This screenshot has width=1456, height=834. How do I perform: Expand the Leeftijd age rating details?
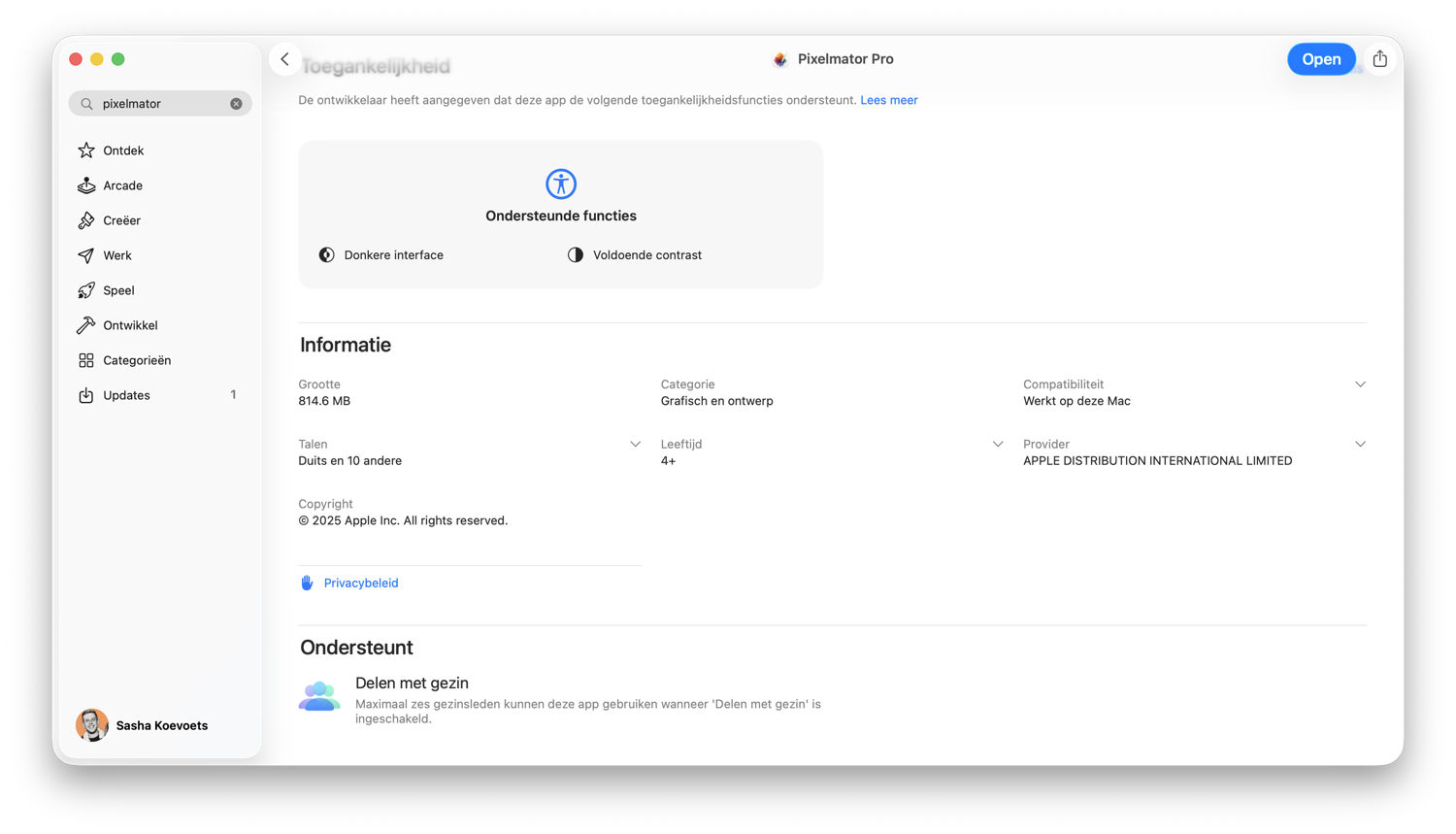pyautogui.click(x=998, y=445)
